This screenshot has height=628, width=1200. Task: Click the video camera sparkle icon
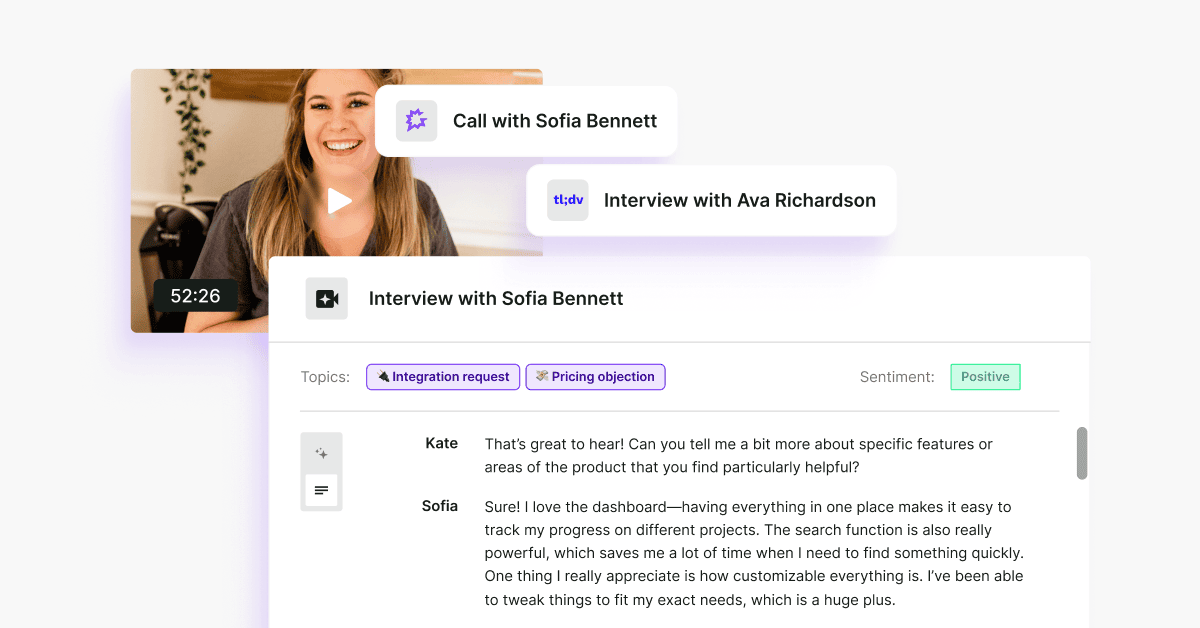[327, 299]
